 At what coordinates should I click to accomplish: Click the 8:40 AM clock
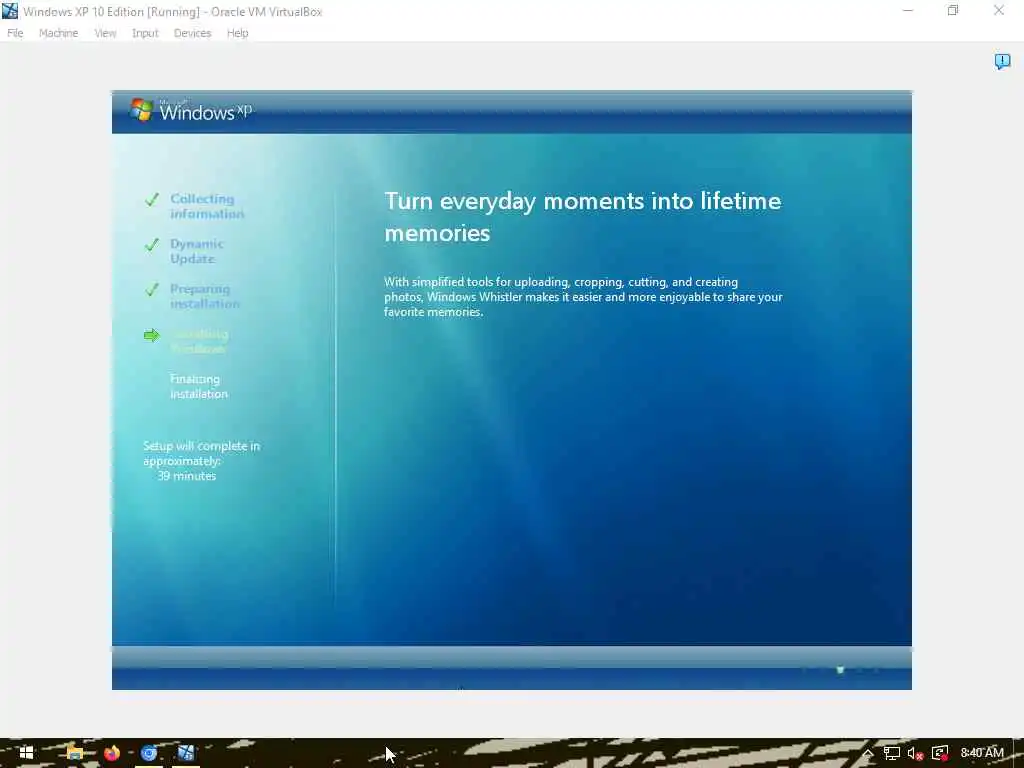pyautogui.click(x=982, y=753)
